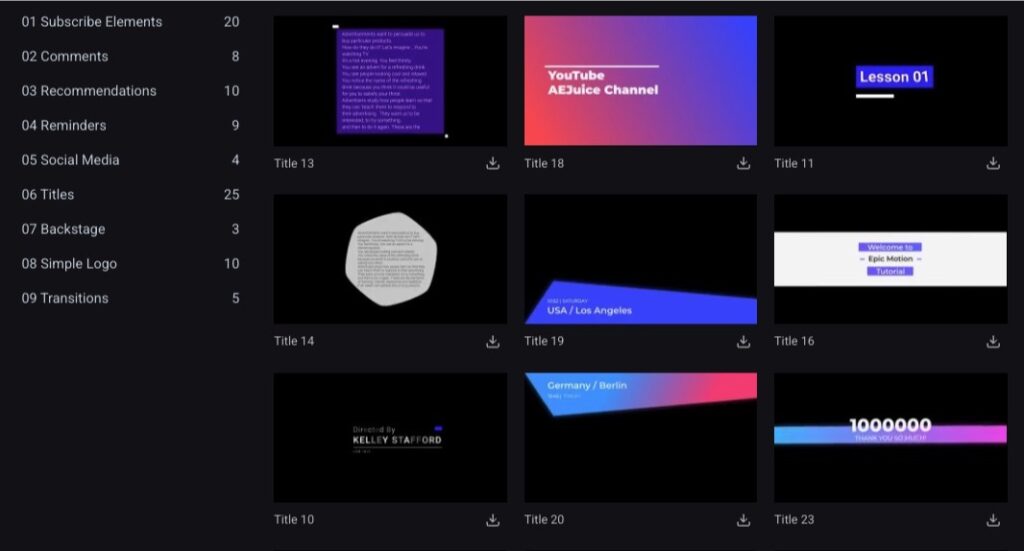Screen dimensions: 1024x551
Task: Download the Title 19 preset
Action: 743,341
